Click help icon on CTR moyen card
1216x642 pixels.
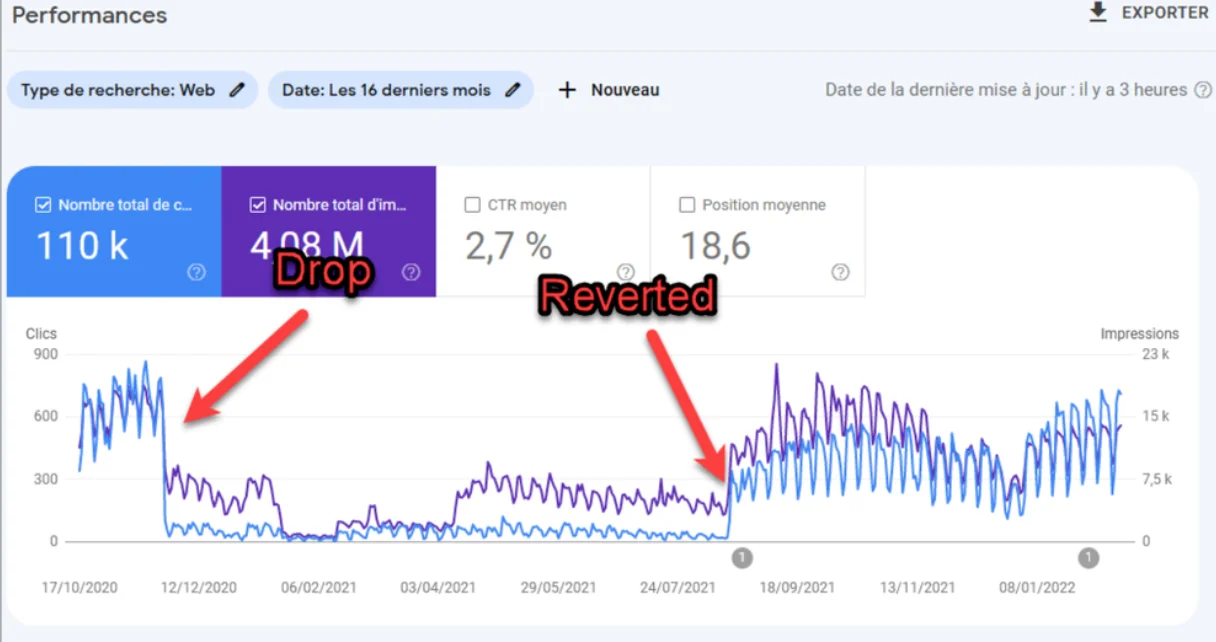626,272
